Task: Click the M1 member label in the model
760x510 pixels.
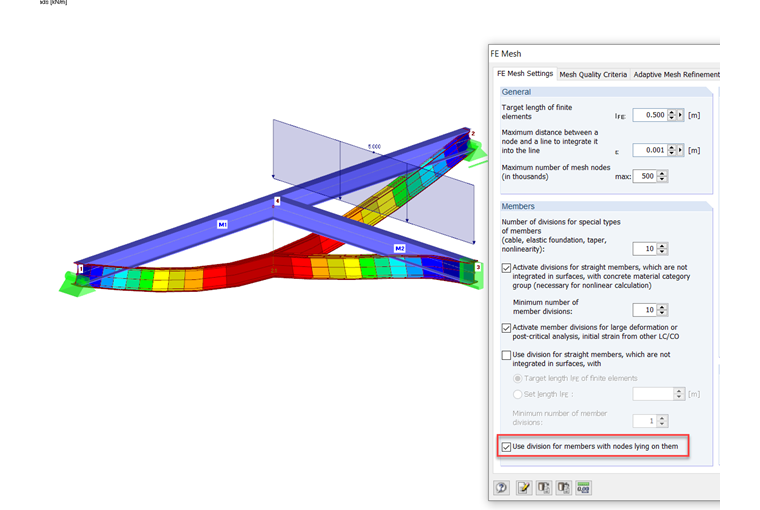Action: click(222, 224)
